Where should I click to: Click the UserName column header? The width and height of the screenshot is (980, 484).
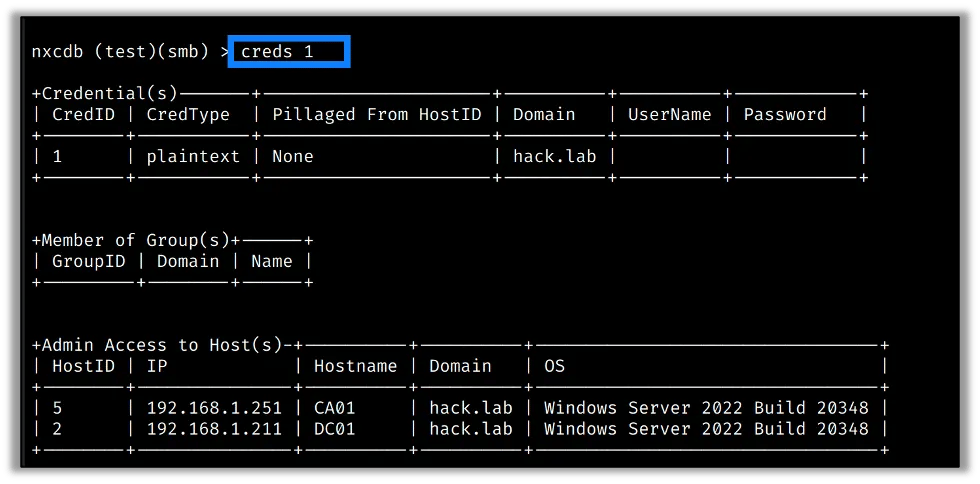coord(669,114)
